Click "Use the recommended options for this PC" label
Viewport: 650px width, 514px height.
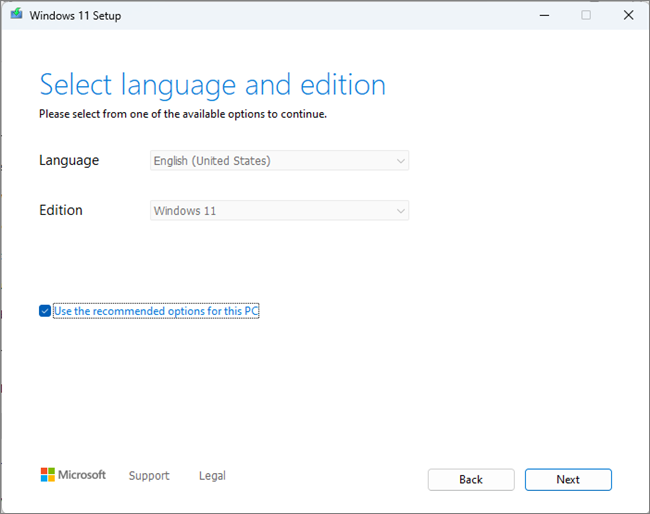[x=156, y=311]
